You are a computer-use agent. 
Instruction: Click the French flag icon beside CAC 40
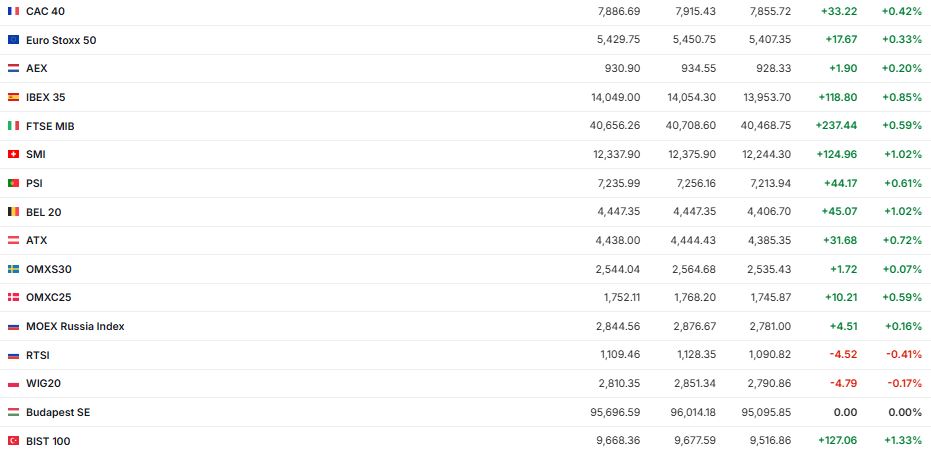13,11
